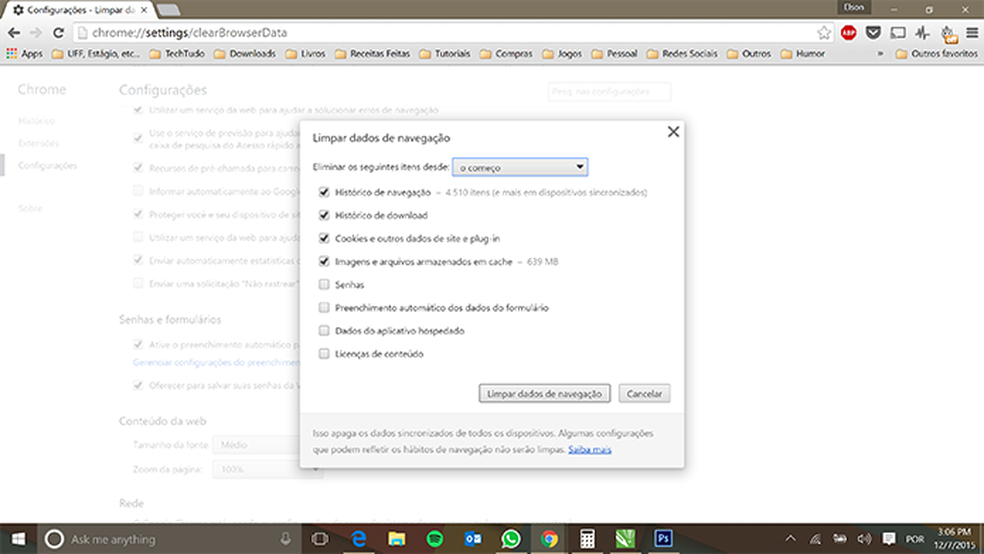Open Sobre in the settings sidebar
This screenshot has height=554, width=984.
tap(30, 208)
